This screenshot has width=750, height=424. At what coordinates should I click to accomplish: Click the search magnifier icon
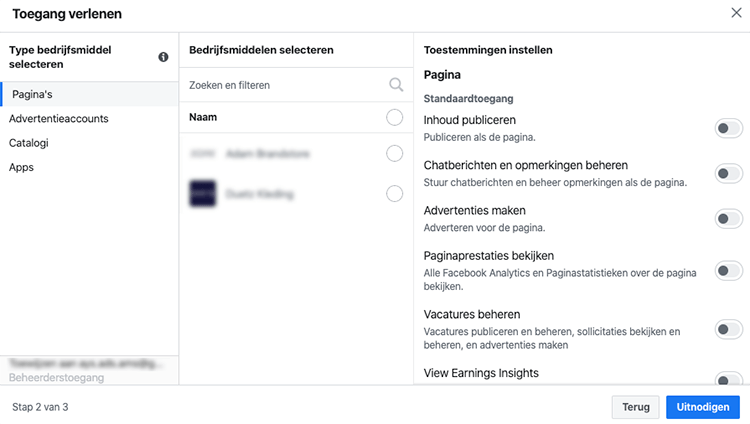click(x=396, y=85)
